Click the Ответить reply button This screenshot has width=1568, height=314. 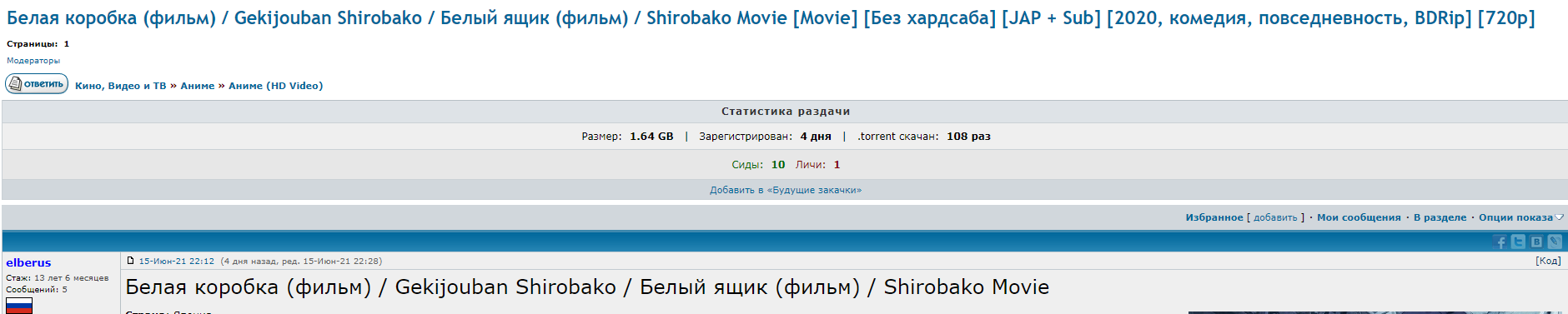pos(37,84)
